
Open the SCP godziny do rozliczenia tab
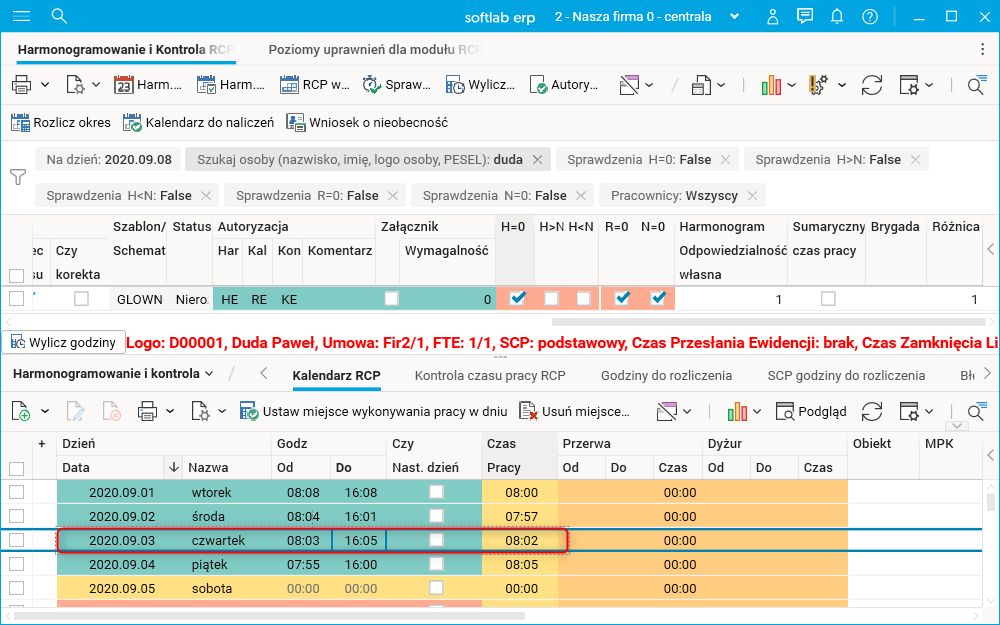click(846, 376)
